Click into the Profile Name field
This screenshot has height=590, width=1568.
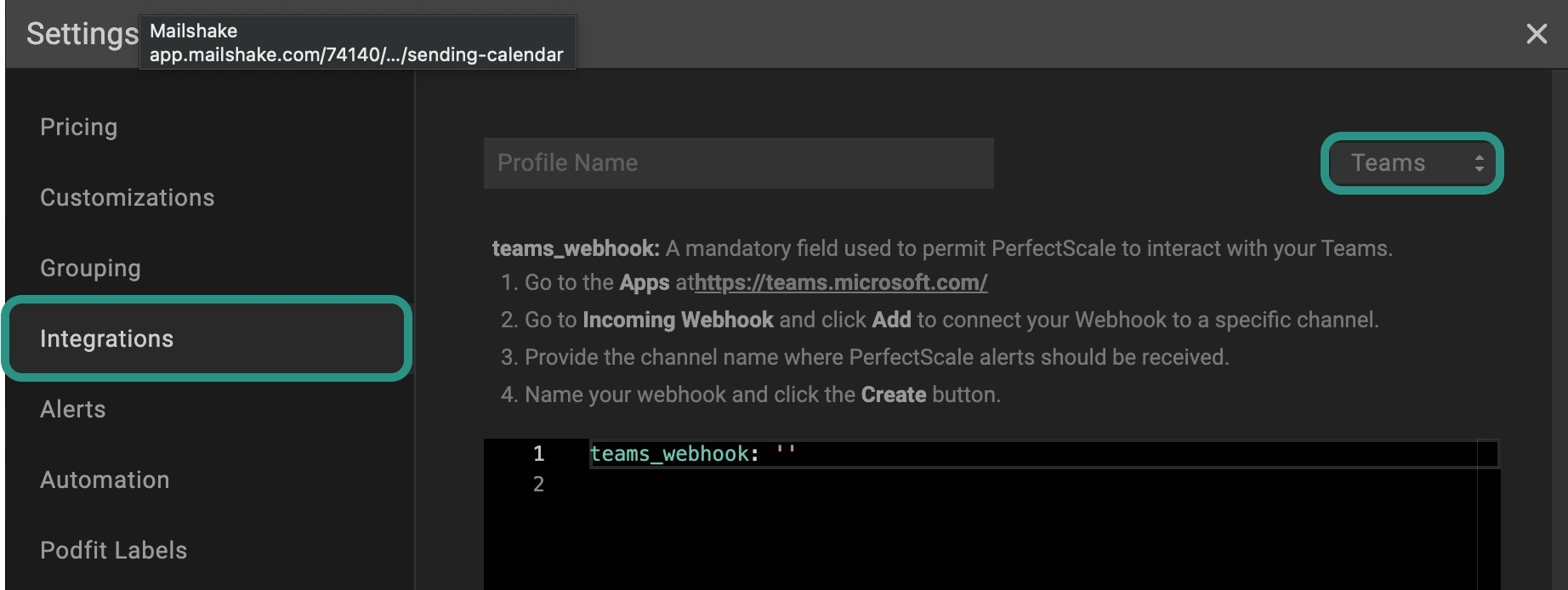pyautogui.click(x=738, y=163)
